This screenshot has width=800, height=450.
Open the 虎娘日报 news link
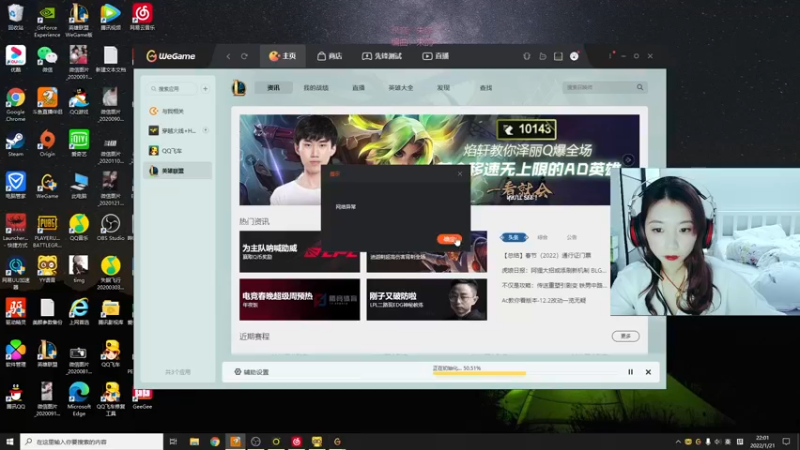tap(554, 270)
